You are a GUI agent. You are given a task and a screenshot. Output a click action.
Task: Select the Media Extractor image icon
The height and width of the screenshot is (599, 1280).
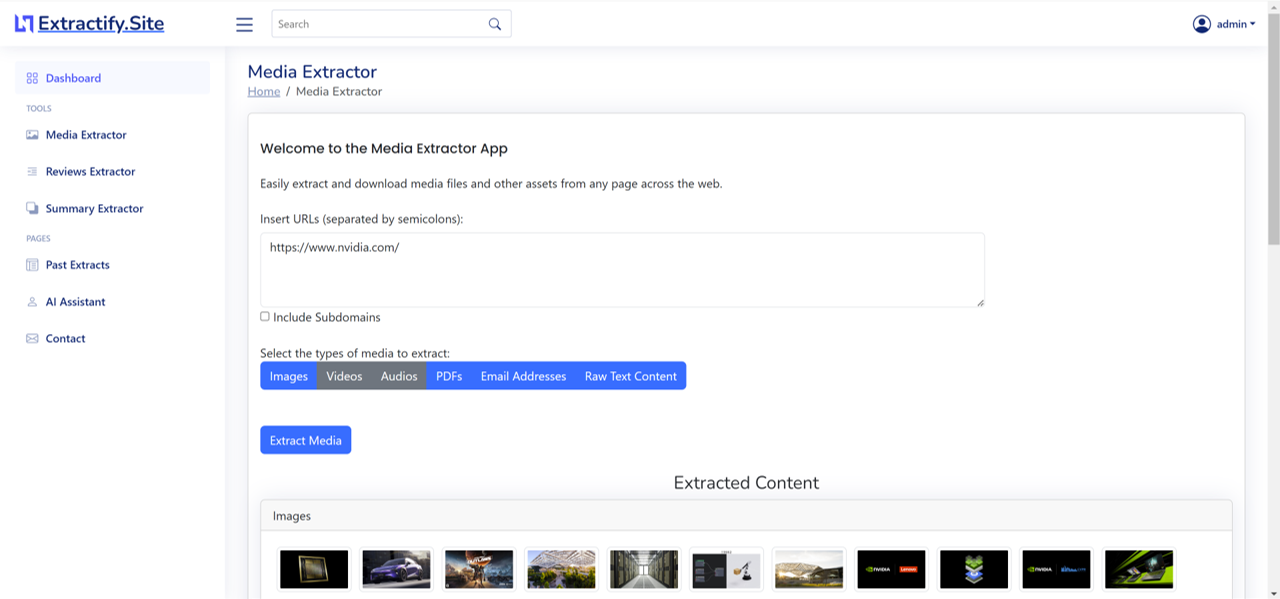(31, 134)
